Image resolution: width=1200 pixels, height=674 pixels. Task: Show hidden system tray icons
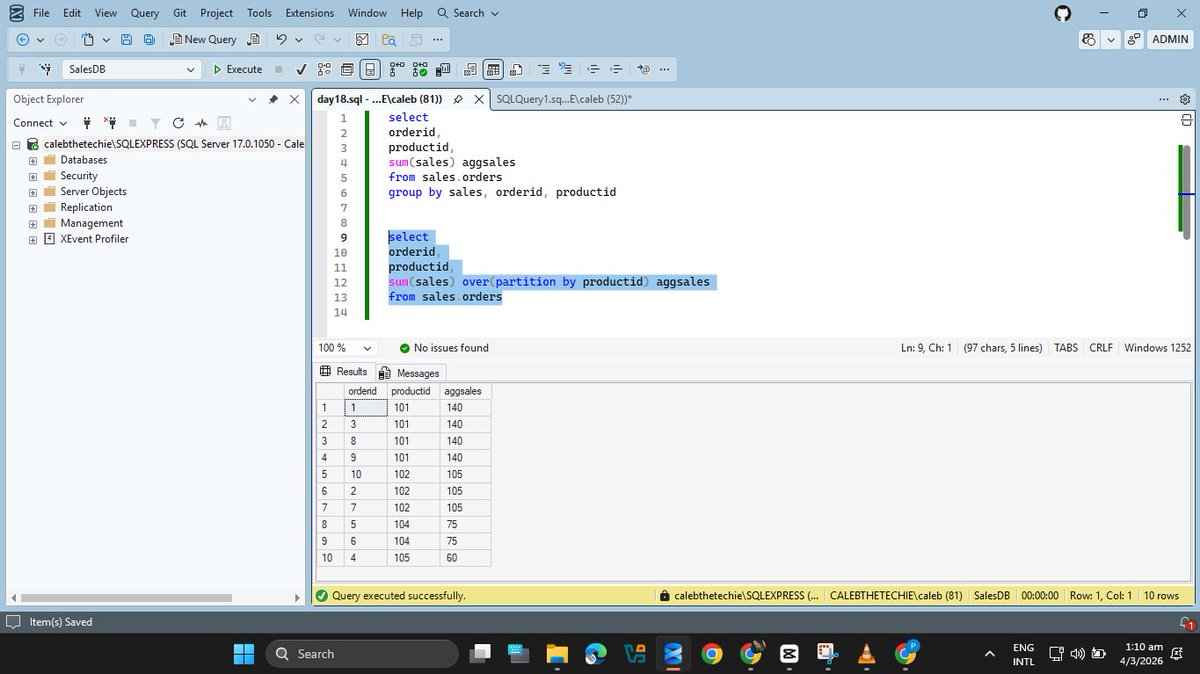[x=990, y=654]
